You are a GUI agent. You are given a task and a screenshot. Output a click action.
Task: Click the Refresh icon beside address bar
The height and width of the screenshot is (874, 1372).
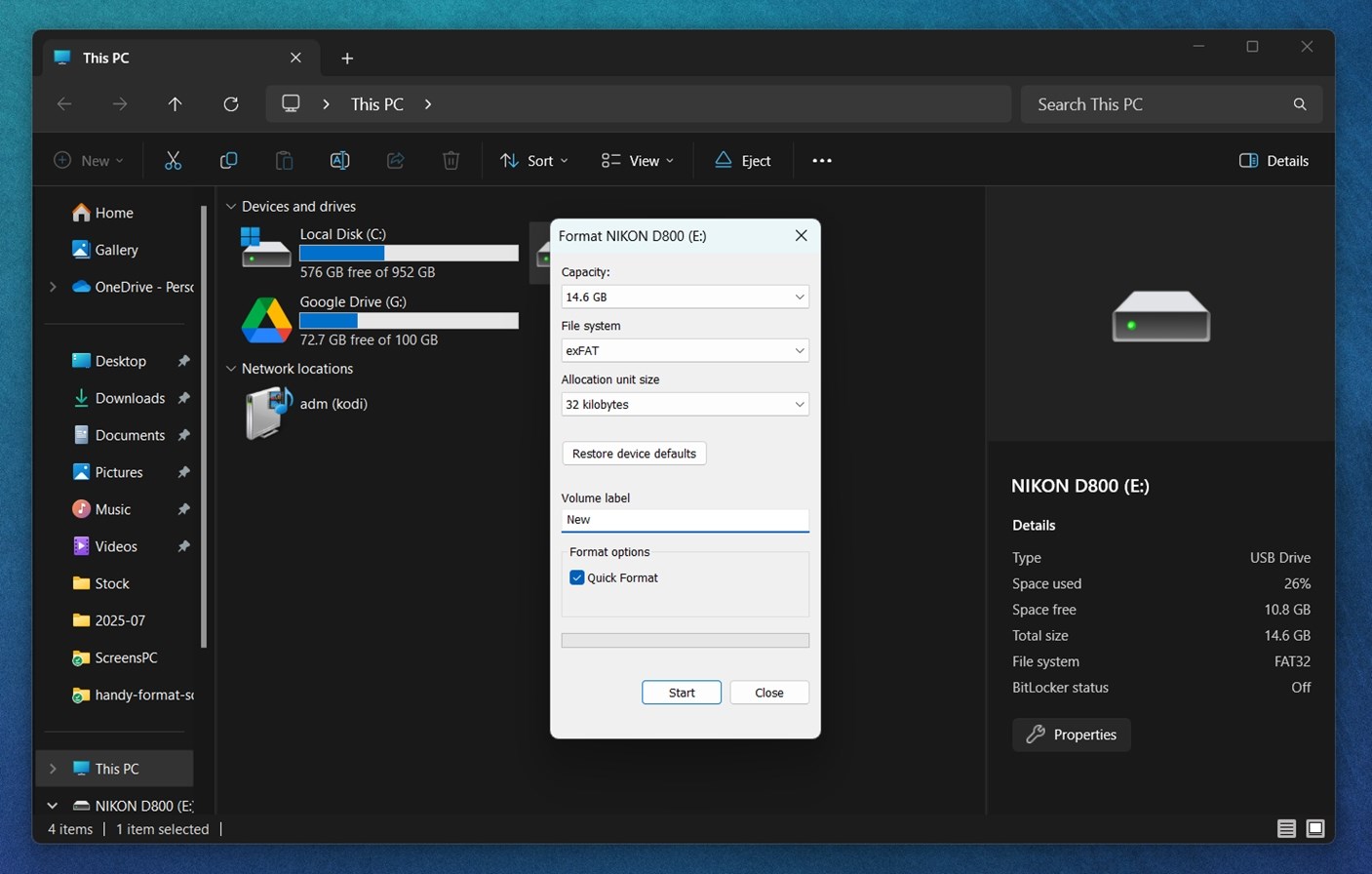tap(231, 104)
